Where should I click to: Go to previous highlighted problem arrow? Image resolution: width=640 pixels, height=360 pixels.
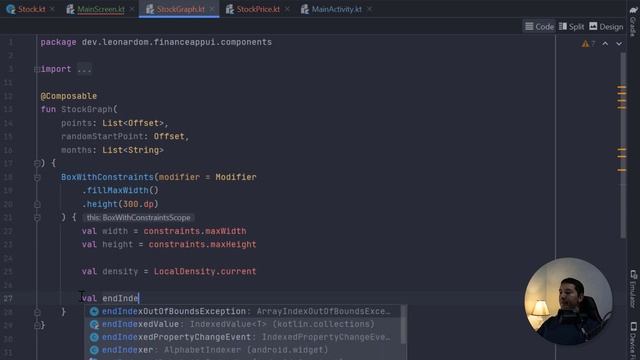point(605,44)
